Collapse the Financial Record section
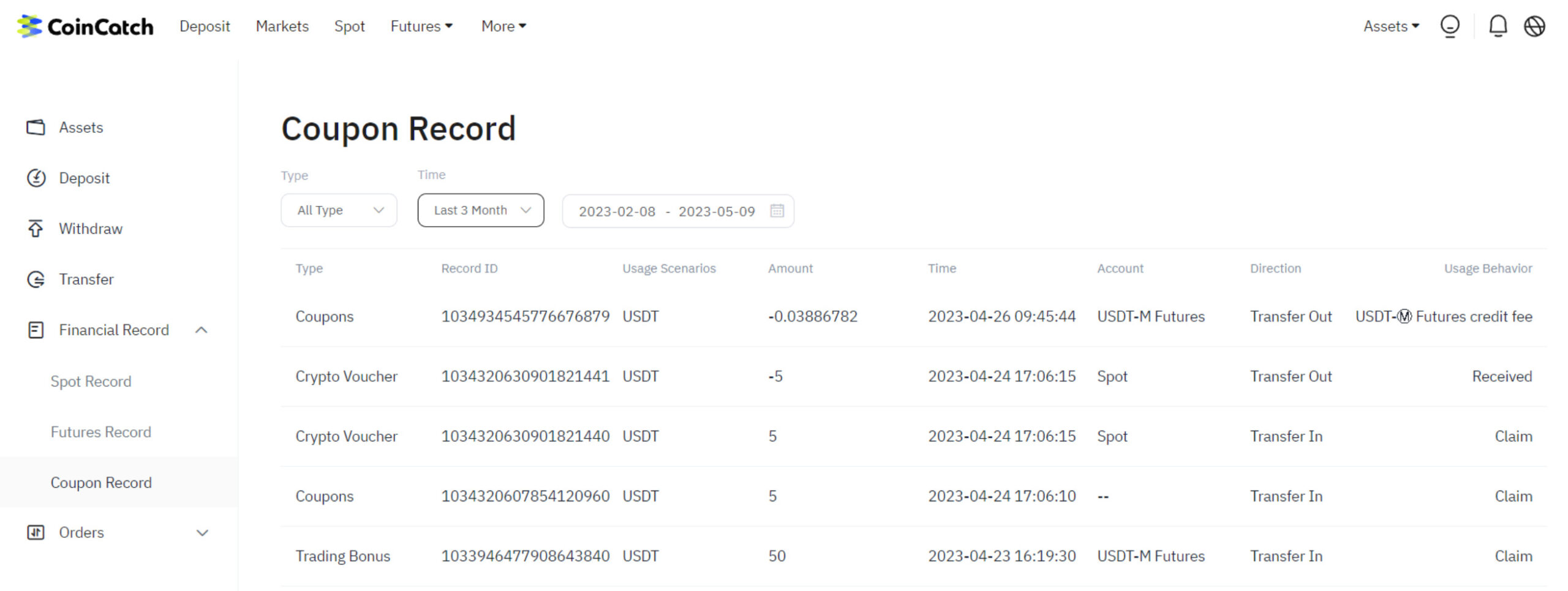The width and height of the screenshot is (1568, 591). coord(201,330)
